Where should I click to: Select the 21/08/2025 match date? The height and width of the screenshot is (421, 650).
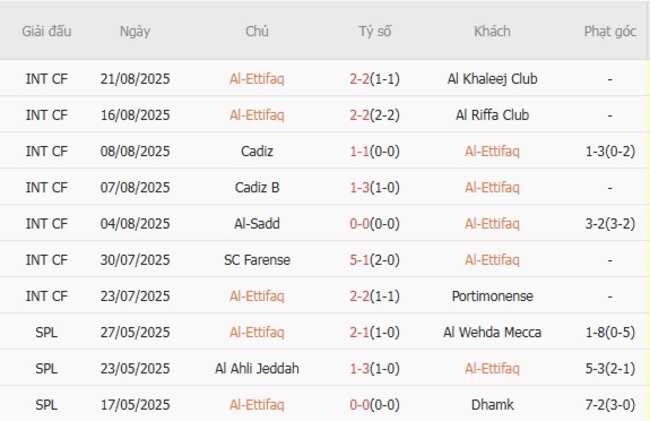click(x=135, y=79)
